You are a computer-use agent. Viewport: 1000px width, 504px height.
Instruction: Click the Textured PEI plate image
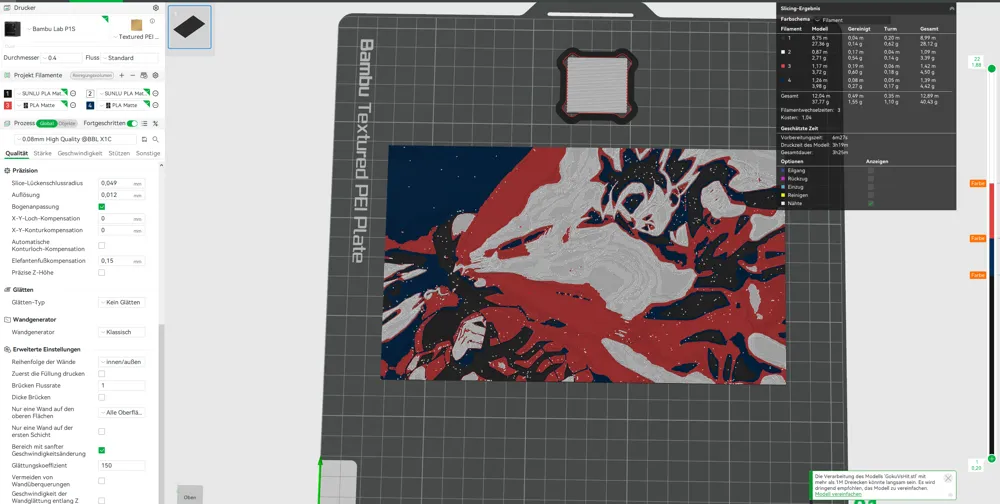pos(136,26)
